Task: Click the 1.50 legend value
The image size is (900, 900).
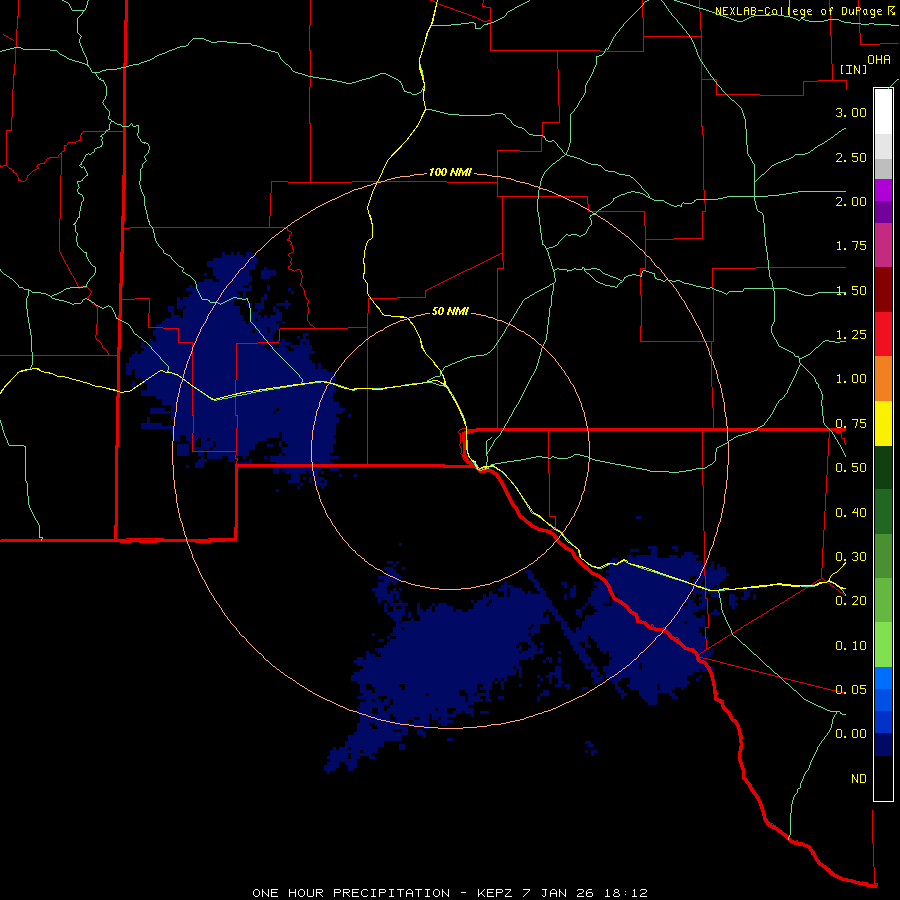Action: coord(851,290)
